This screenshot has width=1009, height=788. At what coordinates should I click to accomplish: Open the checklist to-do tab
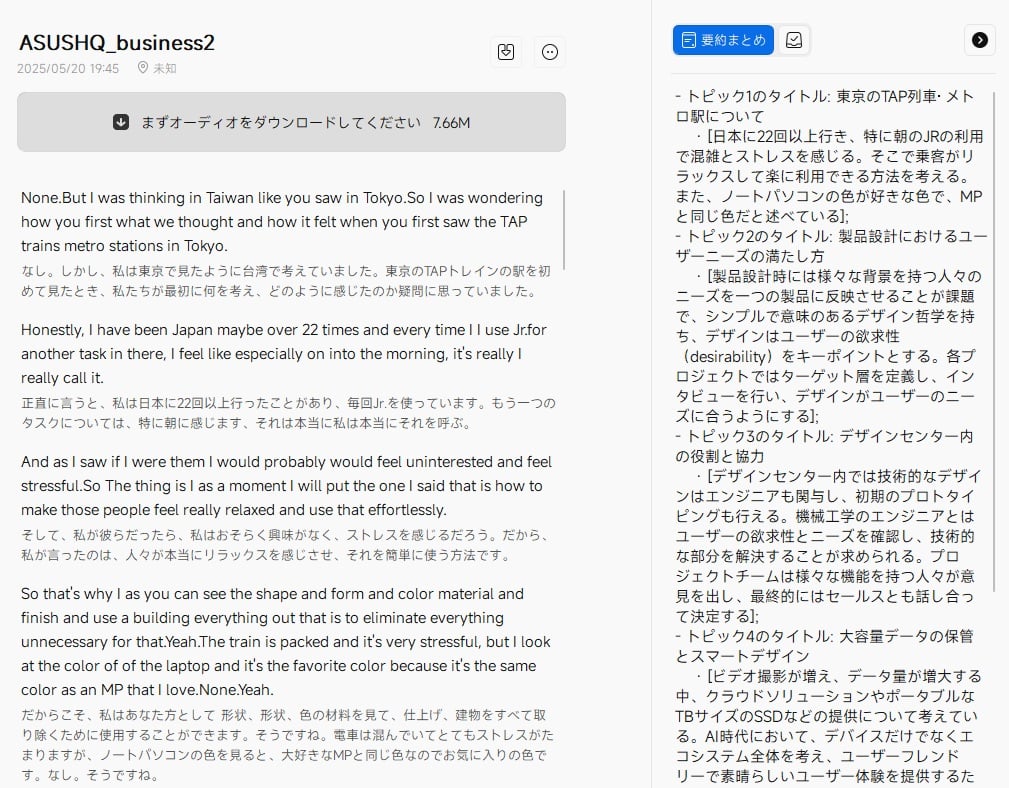794,40
